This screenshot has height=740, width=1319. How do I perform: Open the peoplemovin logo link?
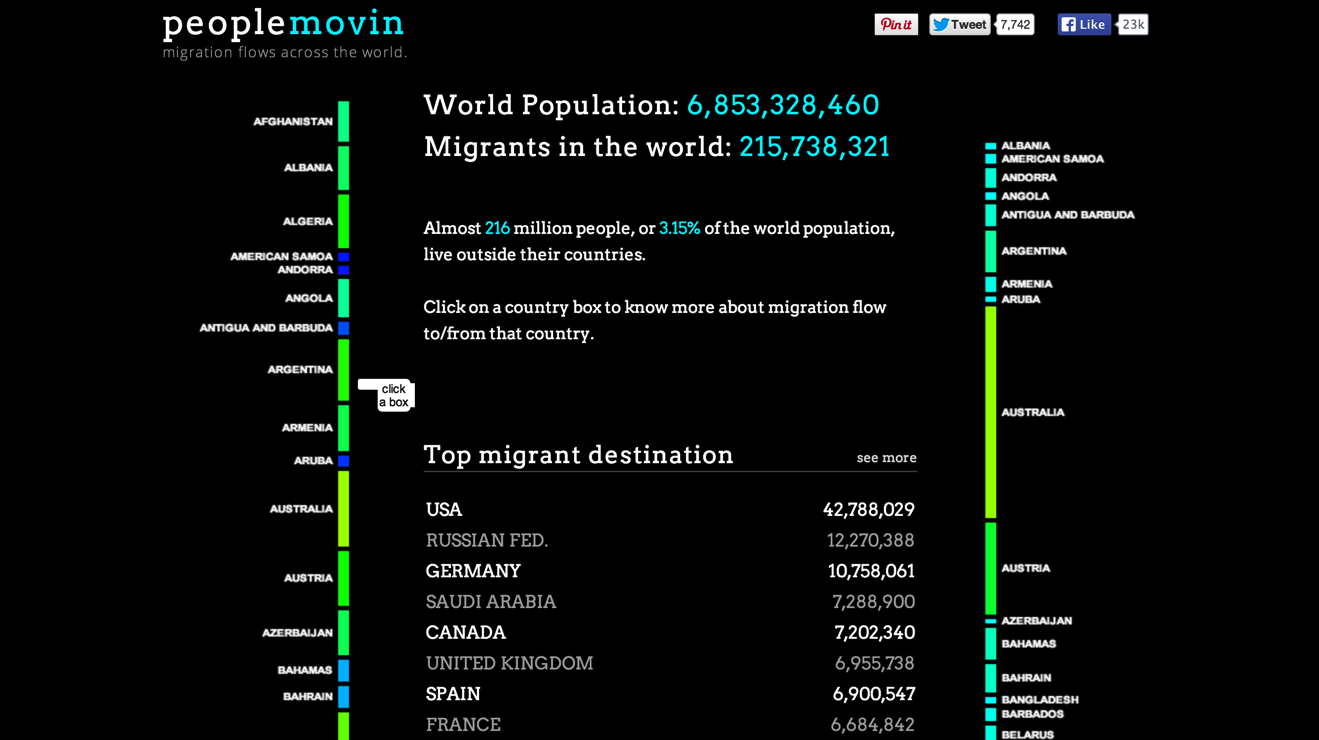[x=284, y=23]
